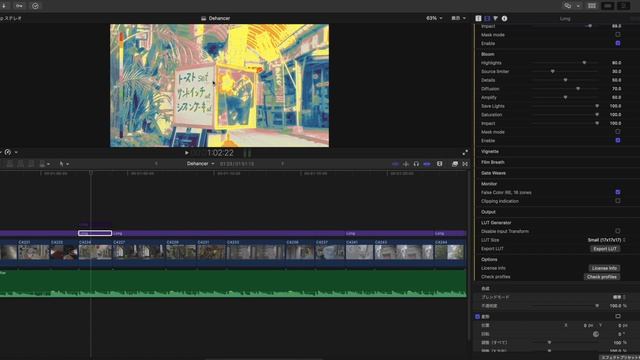Go back in timeline history arrow
The image size is (640, 360).
tap(156, 164)
